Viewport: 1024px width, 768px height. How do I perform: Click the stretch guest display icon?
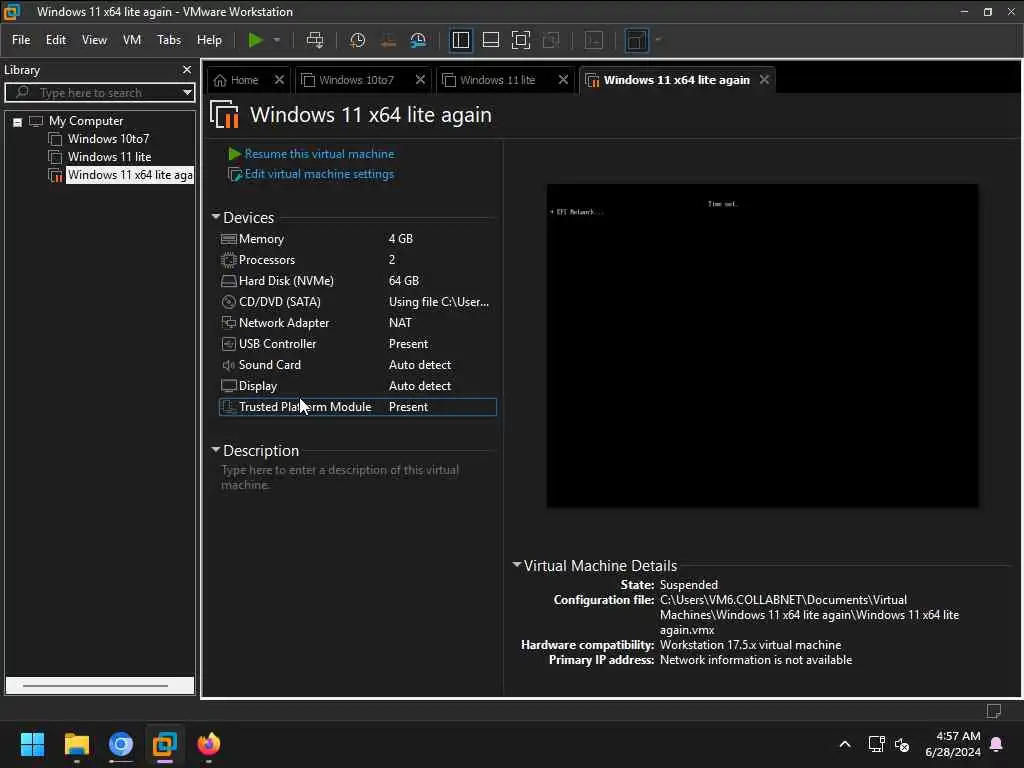point(636,40)
